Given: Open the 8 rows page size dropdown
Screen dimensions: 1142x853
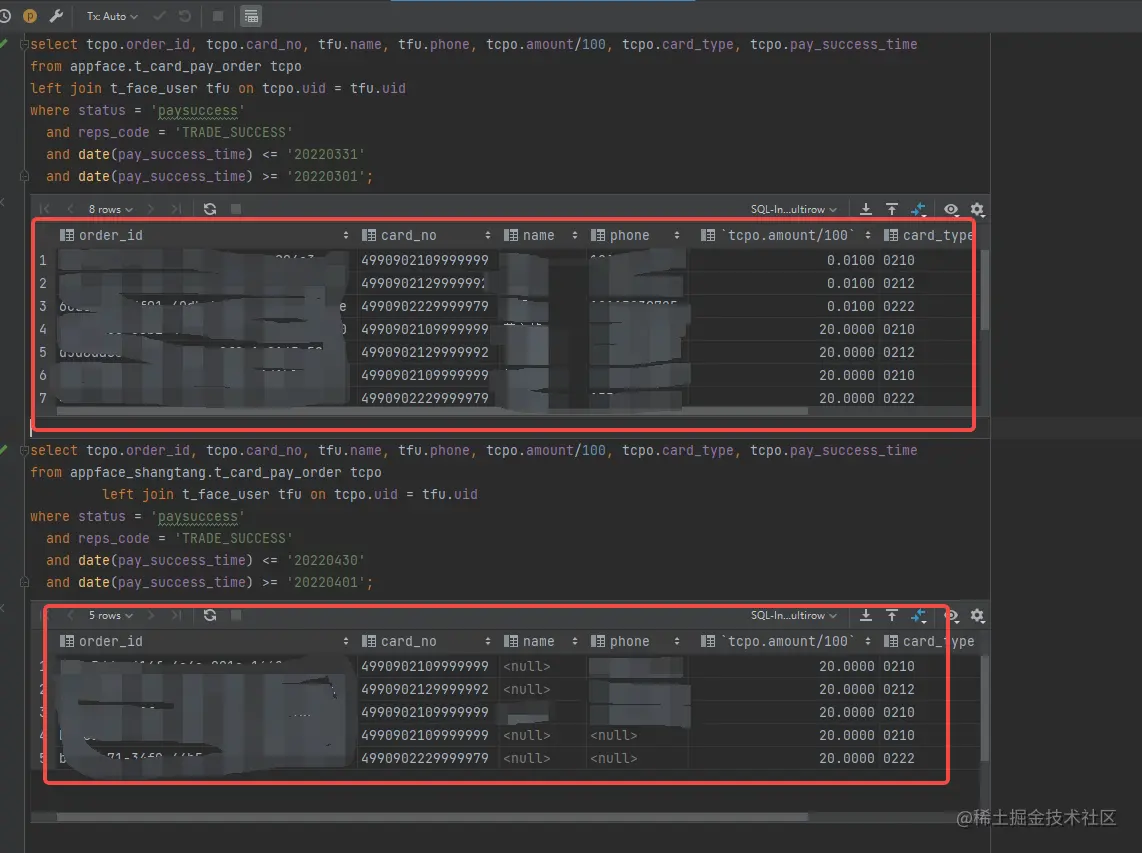Looking at the screenshot, I should [x=111, y=209].
